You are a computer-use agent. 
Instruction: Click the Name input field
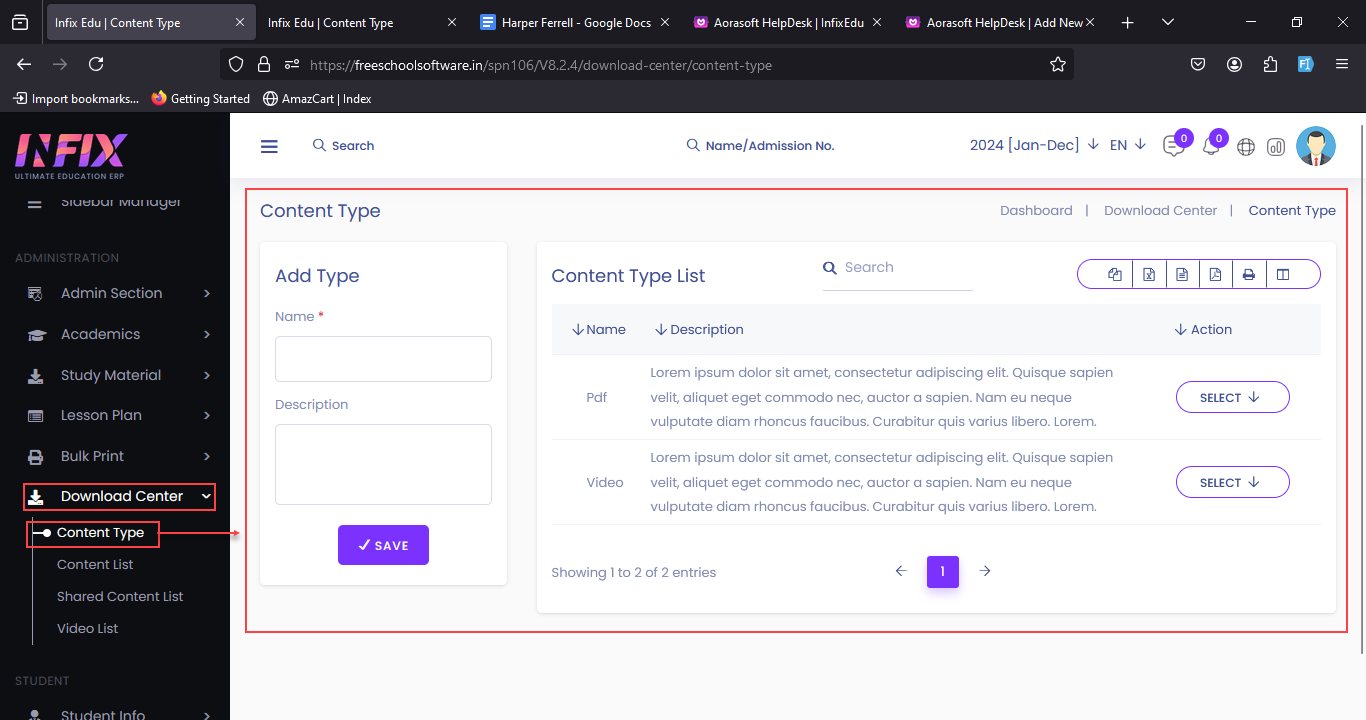383,359
